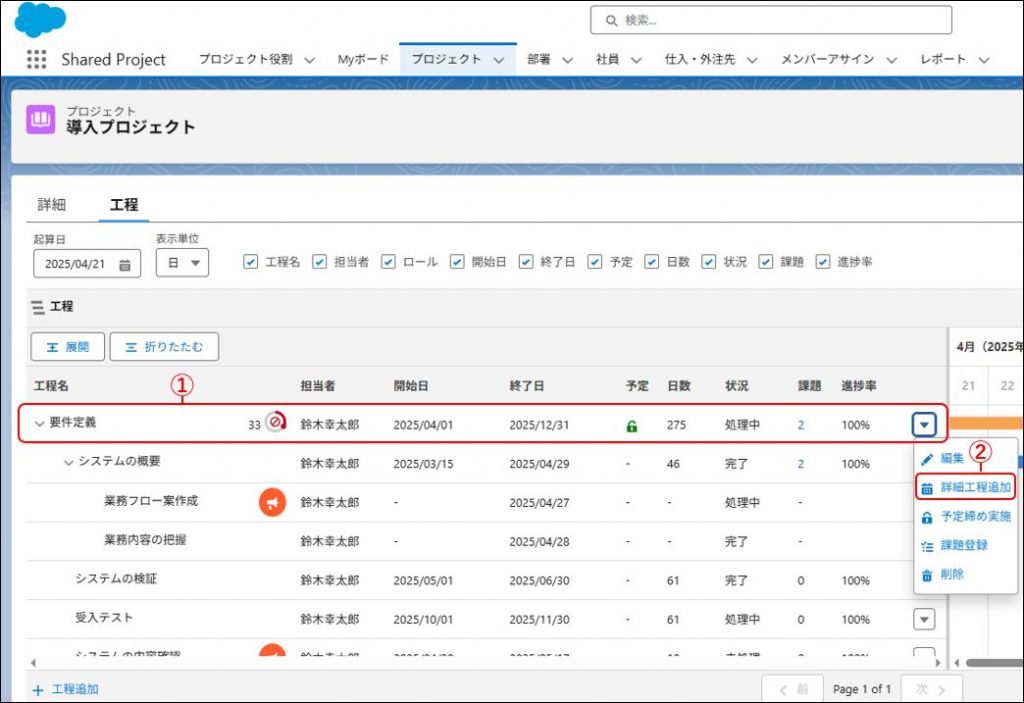
Task: Click the purple project icon beside 導入プロジェクト
Action: click(x=41, y=120)
